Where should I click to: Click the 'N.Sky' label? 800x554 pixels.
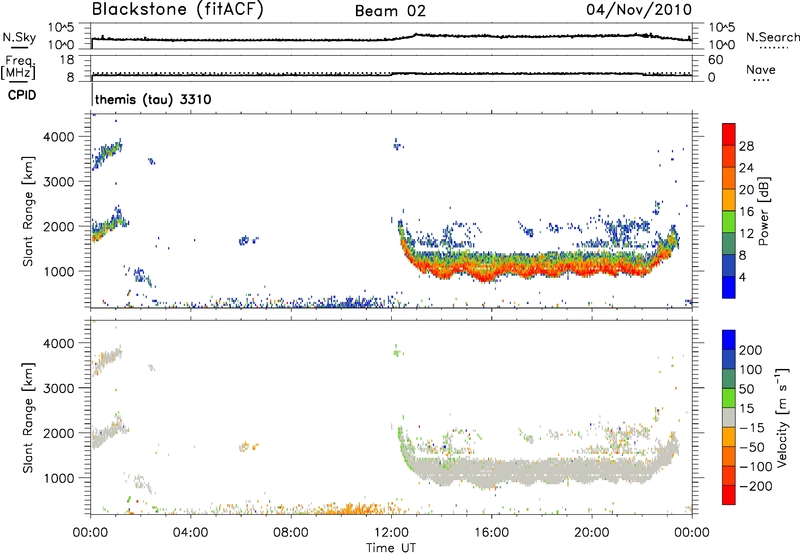[x=19, y=37]
